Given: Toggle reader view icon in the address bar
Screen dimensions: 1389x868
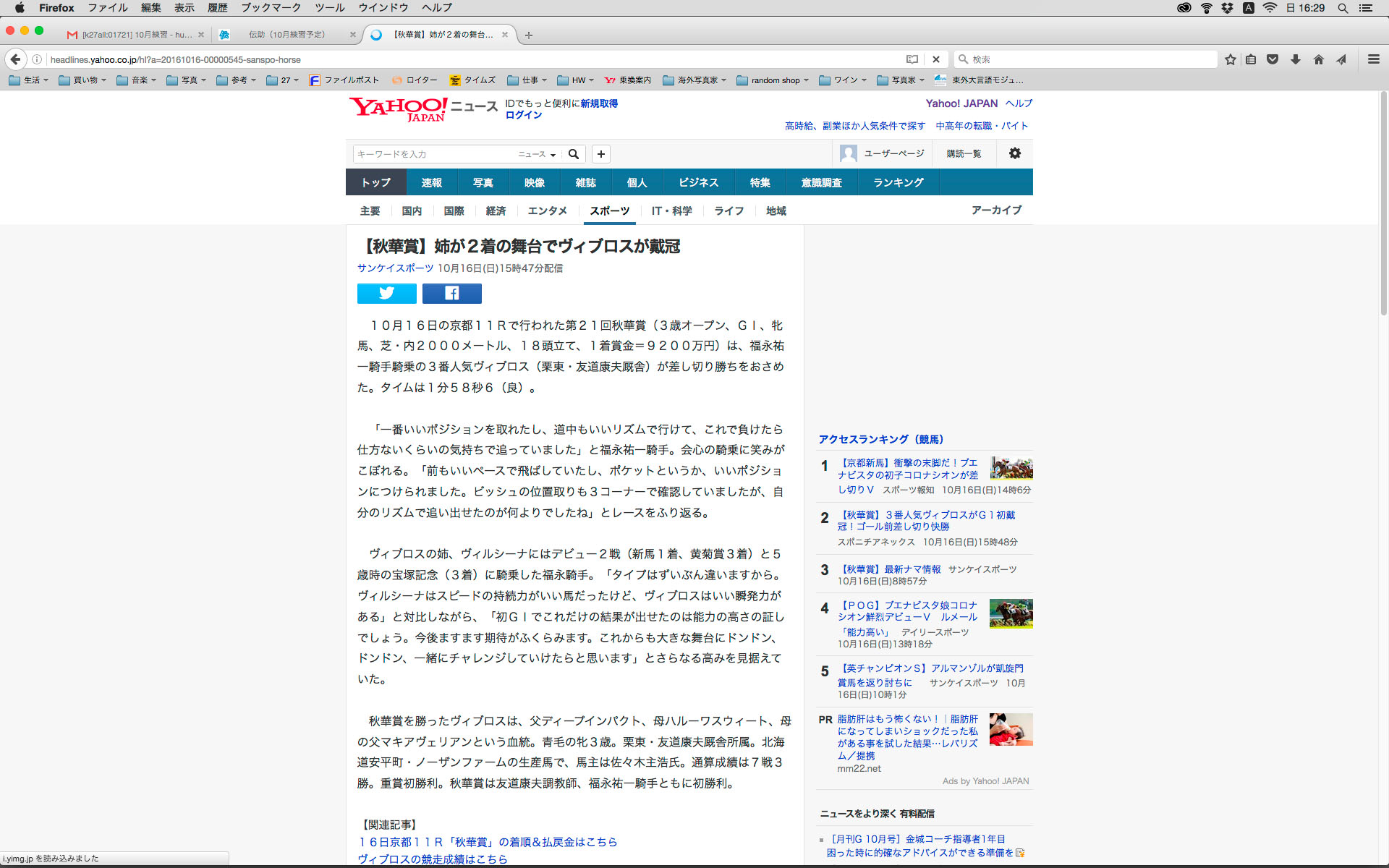Looking at the screenshot, I should pyautogui.click(x=912, y=59).
